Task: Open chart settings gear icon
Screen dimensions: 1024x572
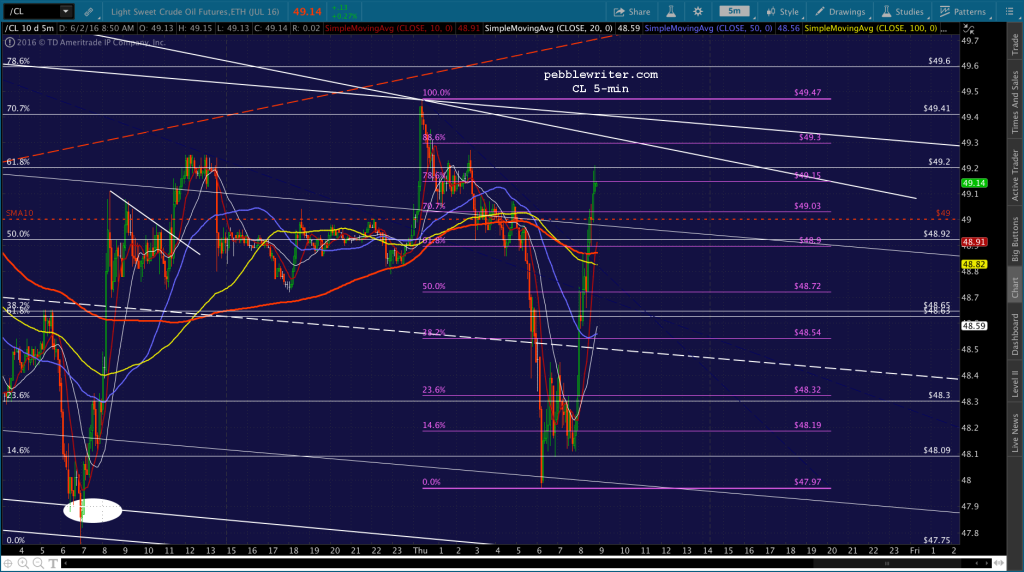Action: (697, 12)
